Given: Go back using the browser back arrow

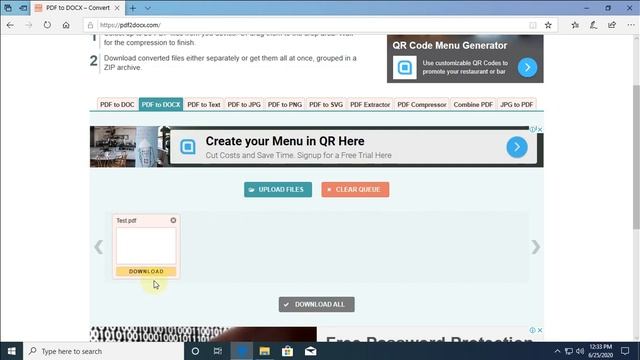Looking at the screenshot, I should click(10, 25).
